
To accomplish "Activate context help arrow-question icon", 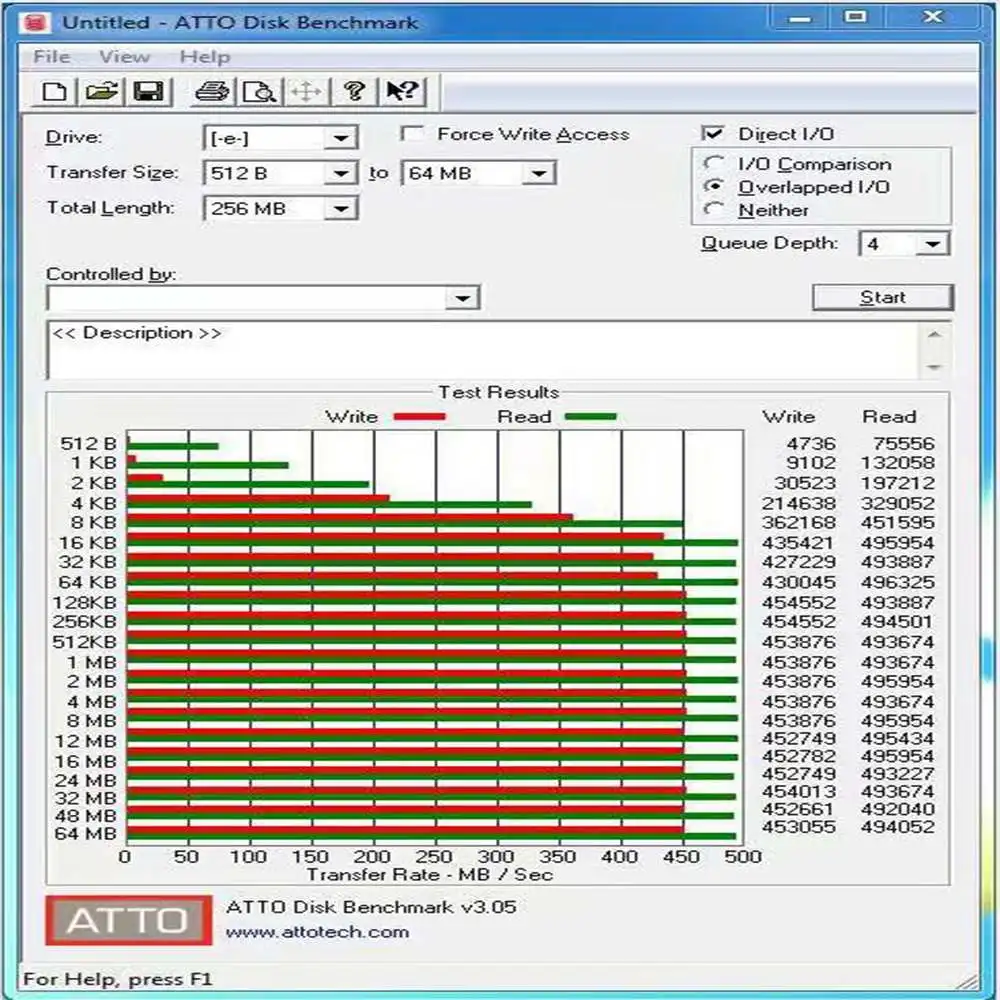I will pyautogui.click(x=402, y=92).
